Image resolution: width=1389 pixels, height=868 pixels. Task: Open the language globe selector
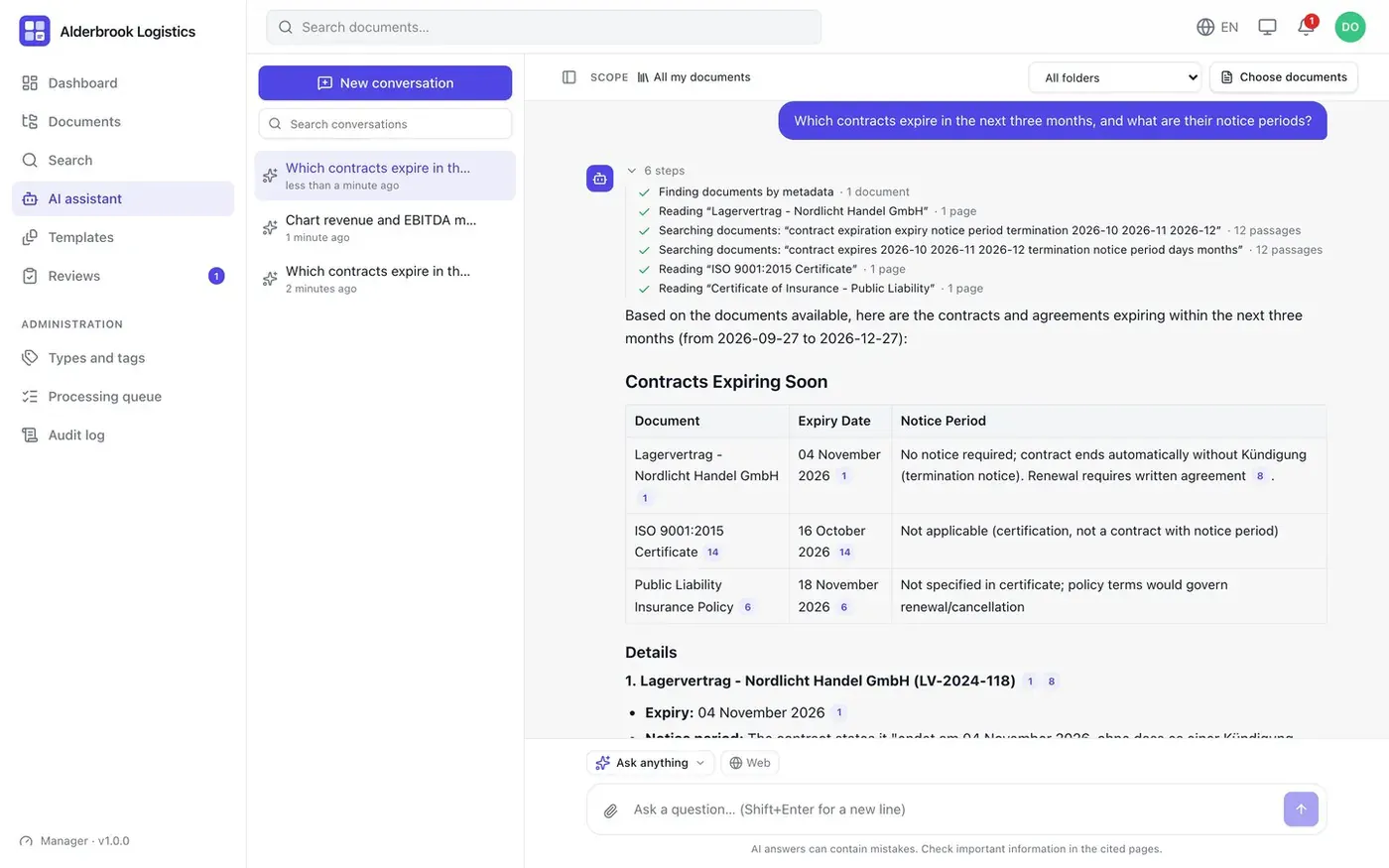[x=1217, y=27]
